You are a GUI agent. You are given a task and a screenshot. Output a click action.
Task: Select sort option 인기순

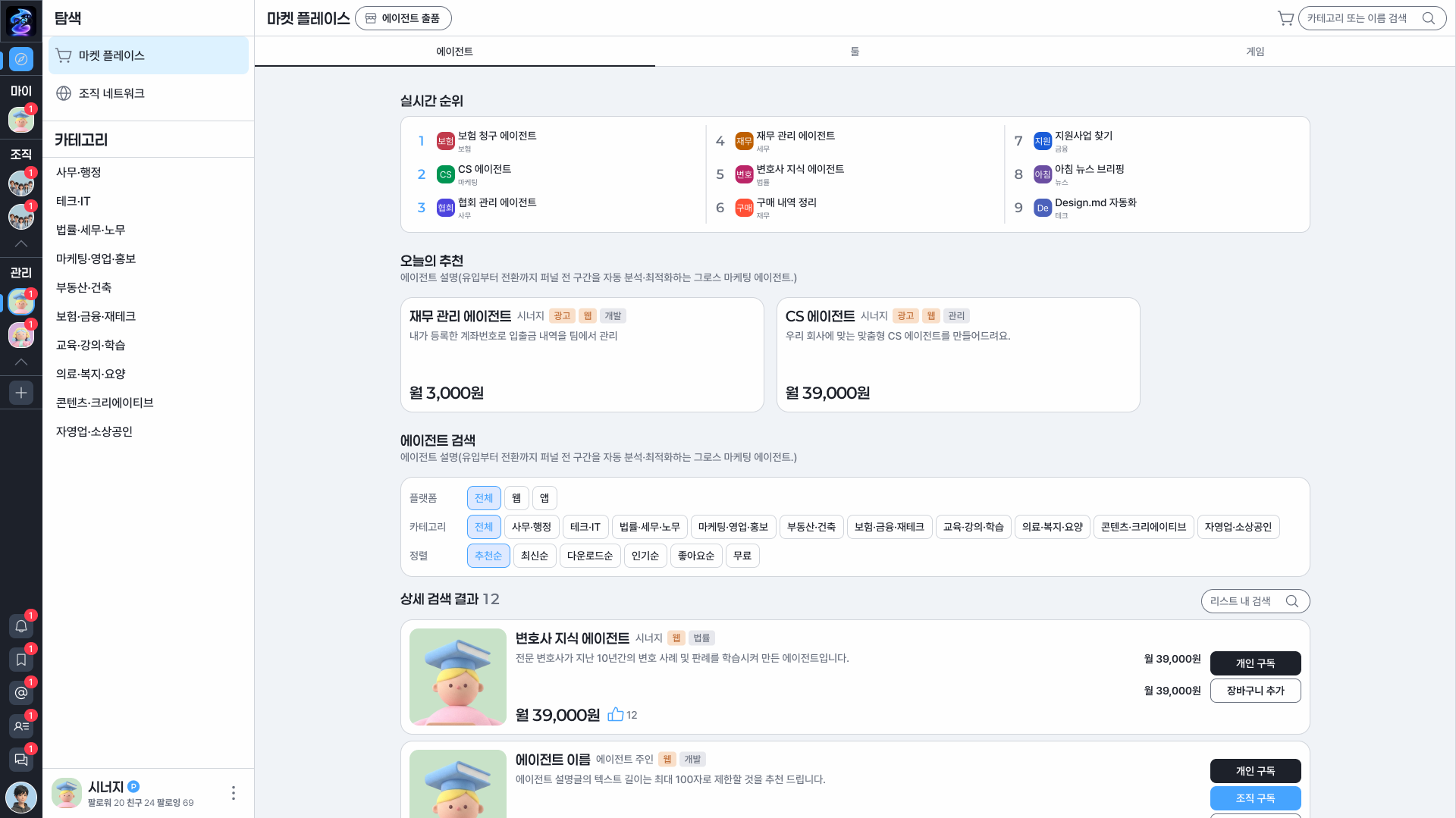645,556
